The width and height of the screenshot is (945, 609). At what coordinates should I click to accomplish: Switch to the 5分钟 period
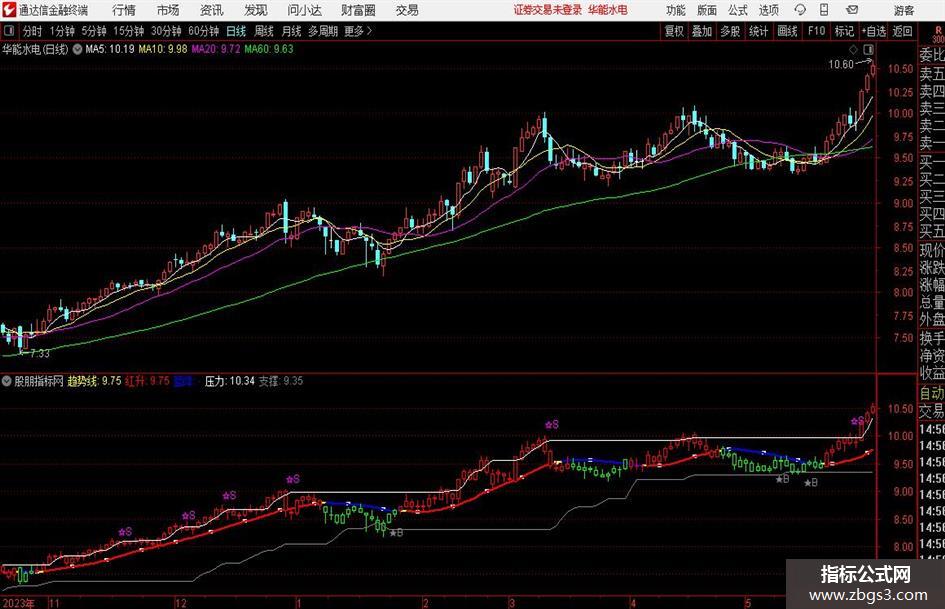(x=94, y=31)
